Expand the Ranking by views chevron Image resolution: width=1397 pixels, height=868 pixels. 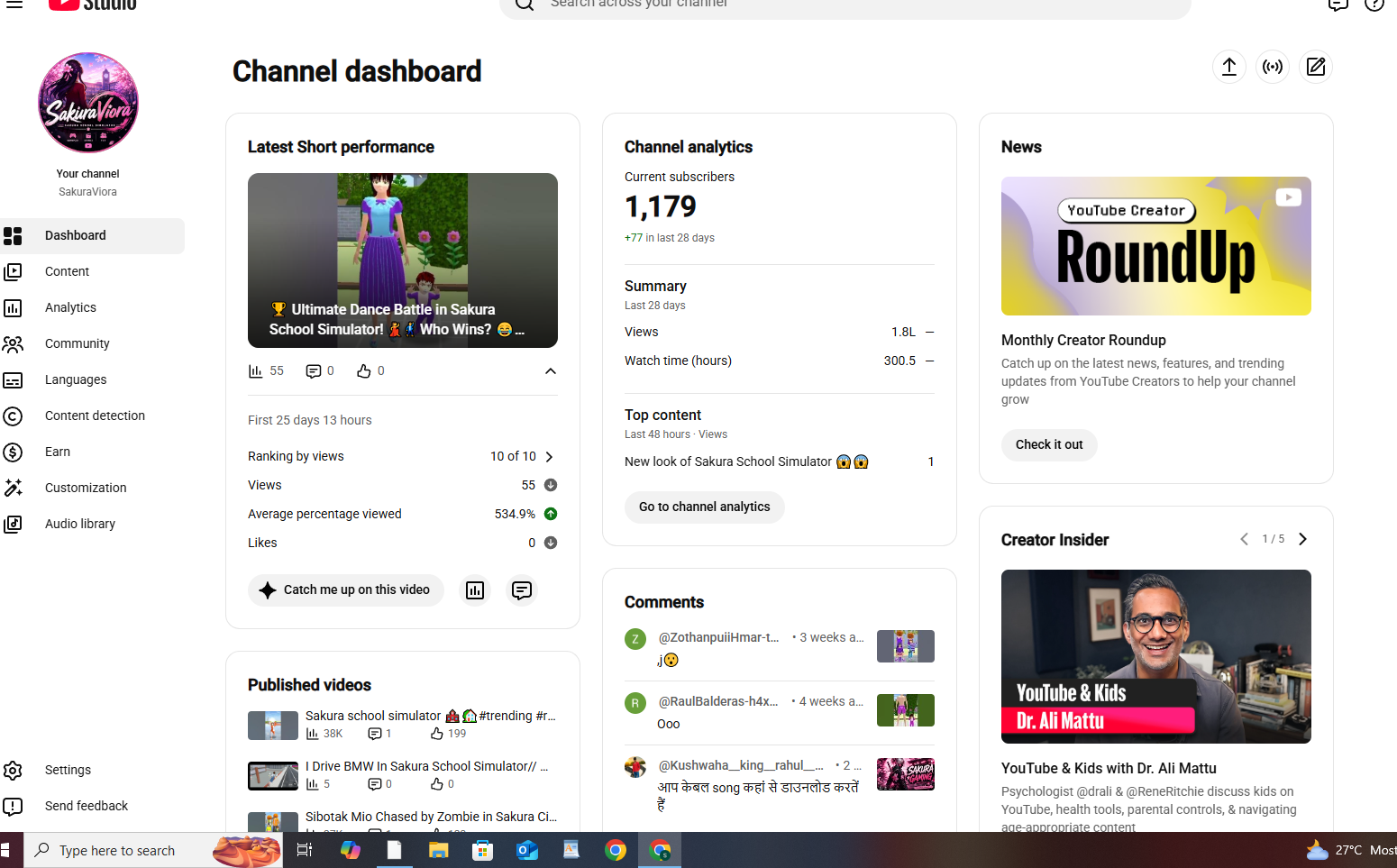[x=550, y=457]
